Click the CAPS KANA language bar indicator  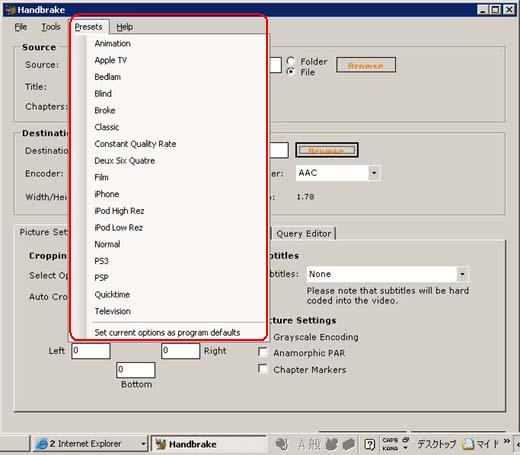click(x=390, y=444)
